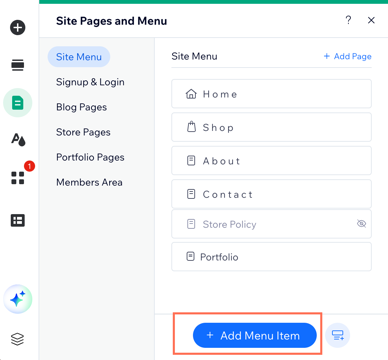388x360 pixels.
Task: Open the Signup & Login section
Action: click(90, 82)
